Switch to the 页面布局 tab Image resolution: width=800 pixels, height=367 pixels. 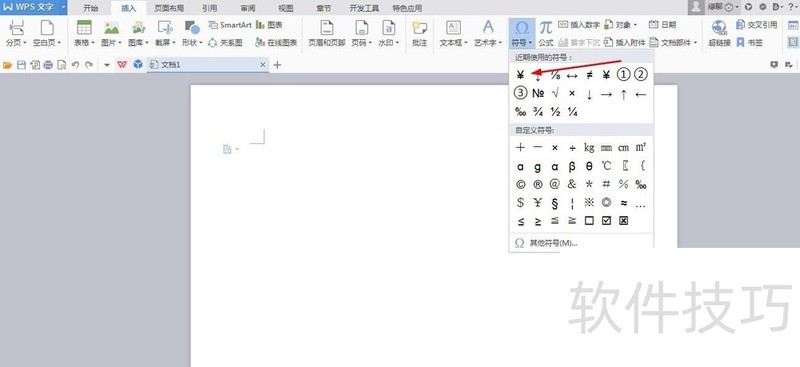[x=169, y=8]
